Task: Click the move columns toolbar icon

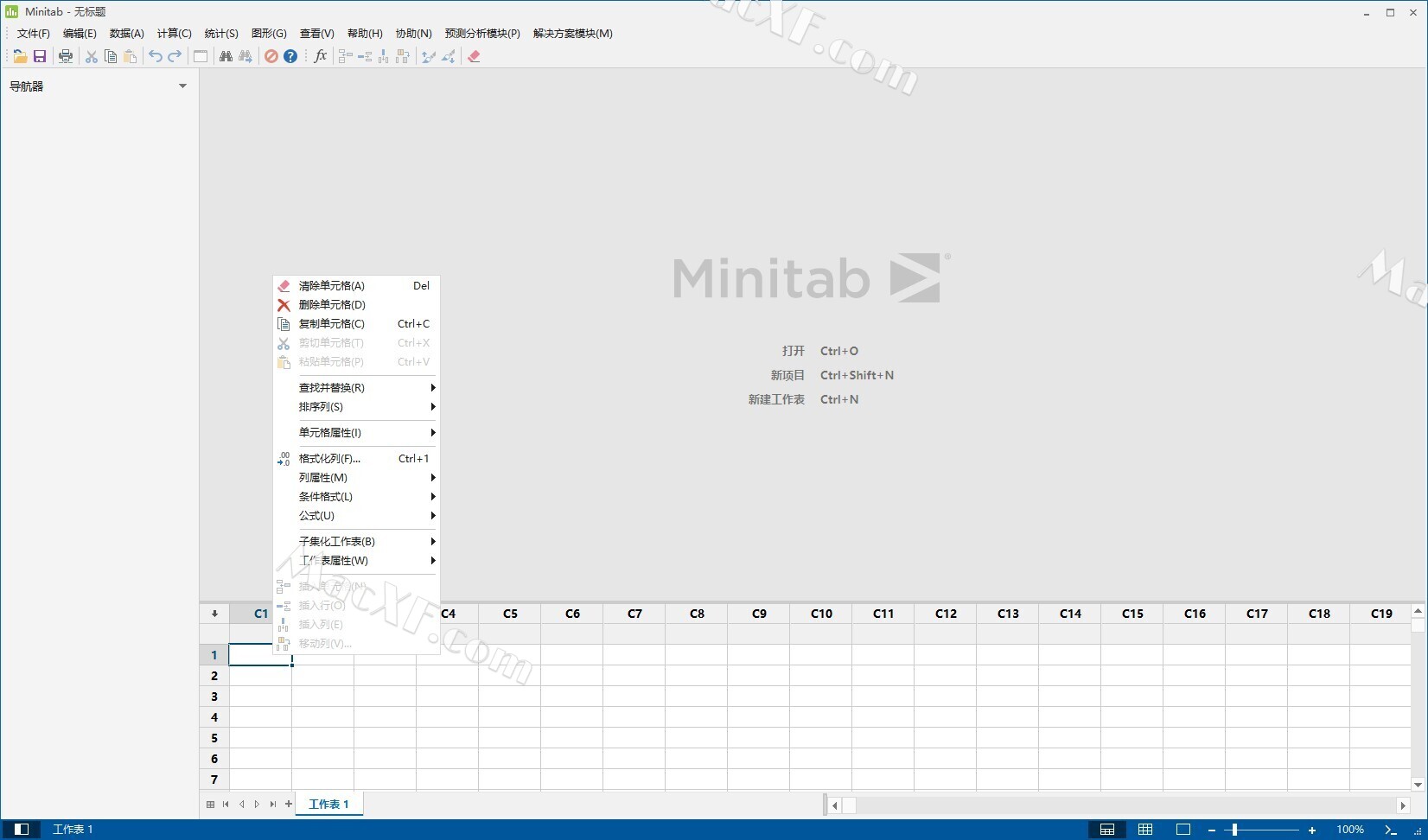Action: point(403,56)
